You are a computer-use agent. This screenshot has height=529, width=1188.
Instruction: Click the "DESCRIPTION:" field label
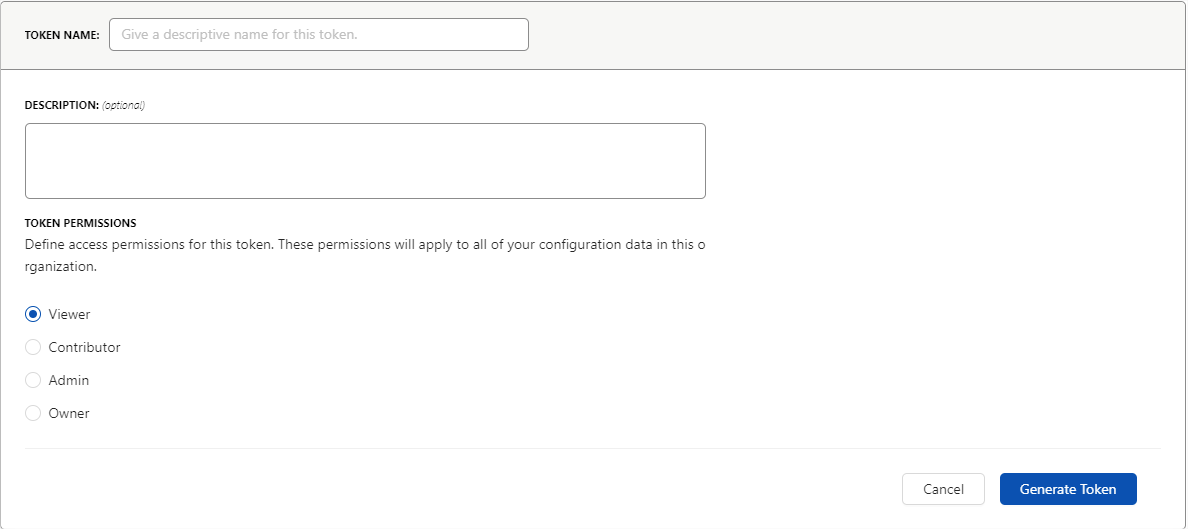coord(62,105)
